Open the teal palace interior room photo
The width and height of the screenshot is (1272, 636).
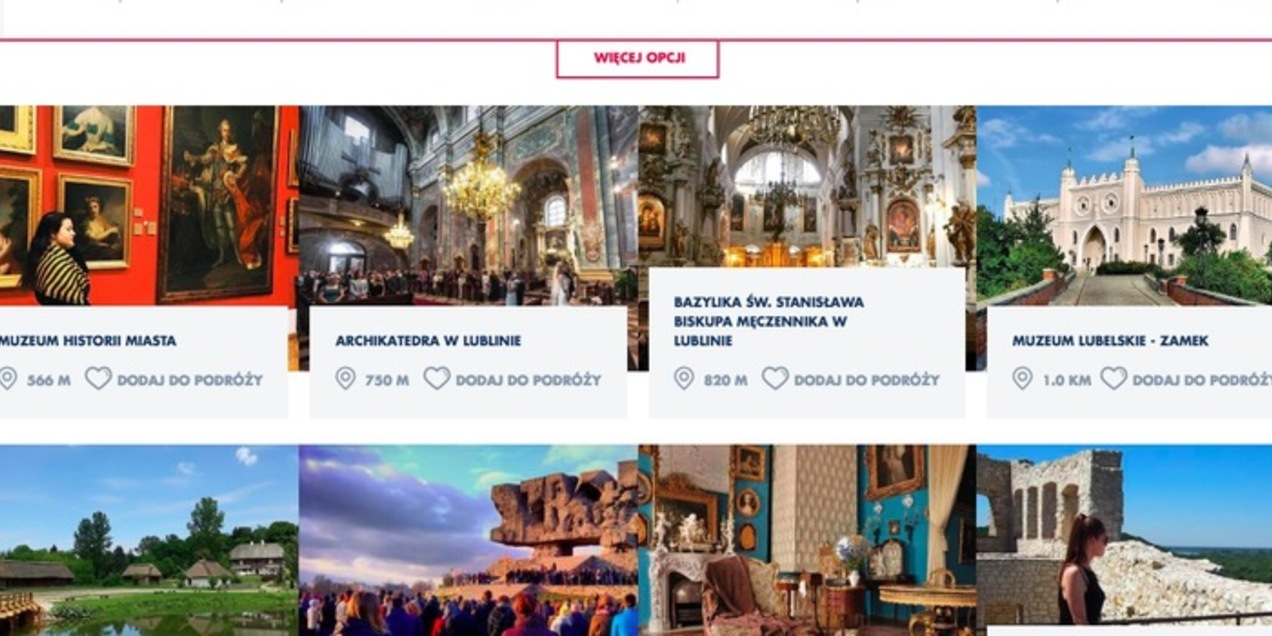(807, 540)
